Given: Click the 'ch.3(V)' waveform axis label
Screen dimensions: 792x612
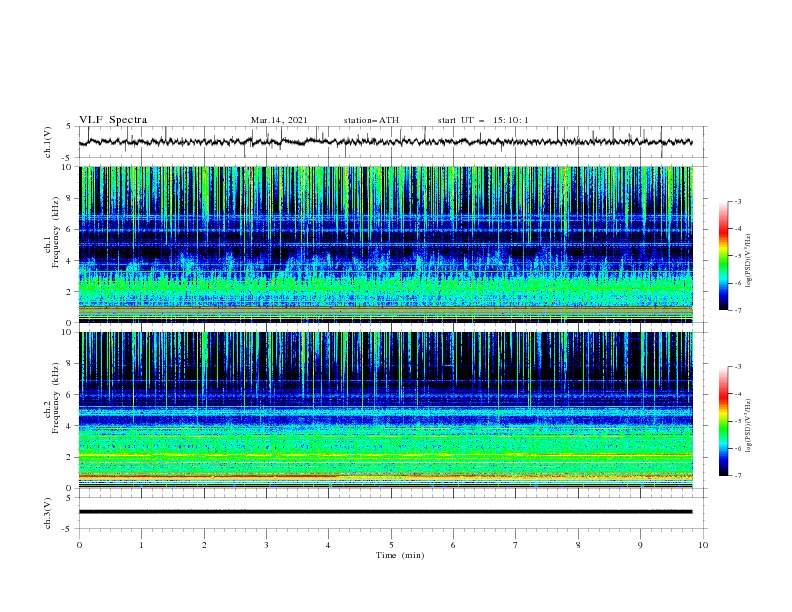Looking at the screenshot, I should pos(48,513).
